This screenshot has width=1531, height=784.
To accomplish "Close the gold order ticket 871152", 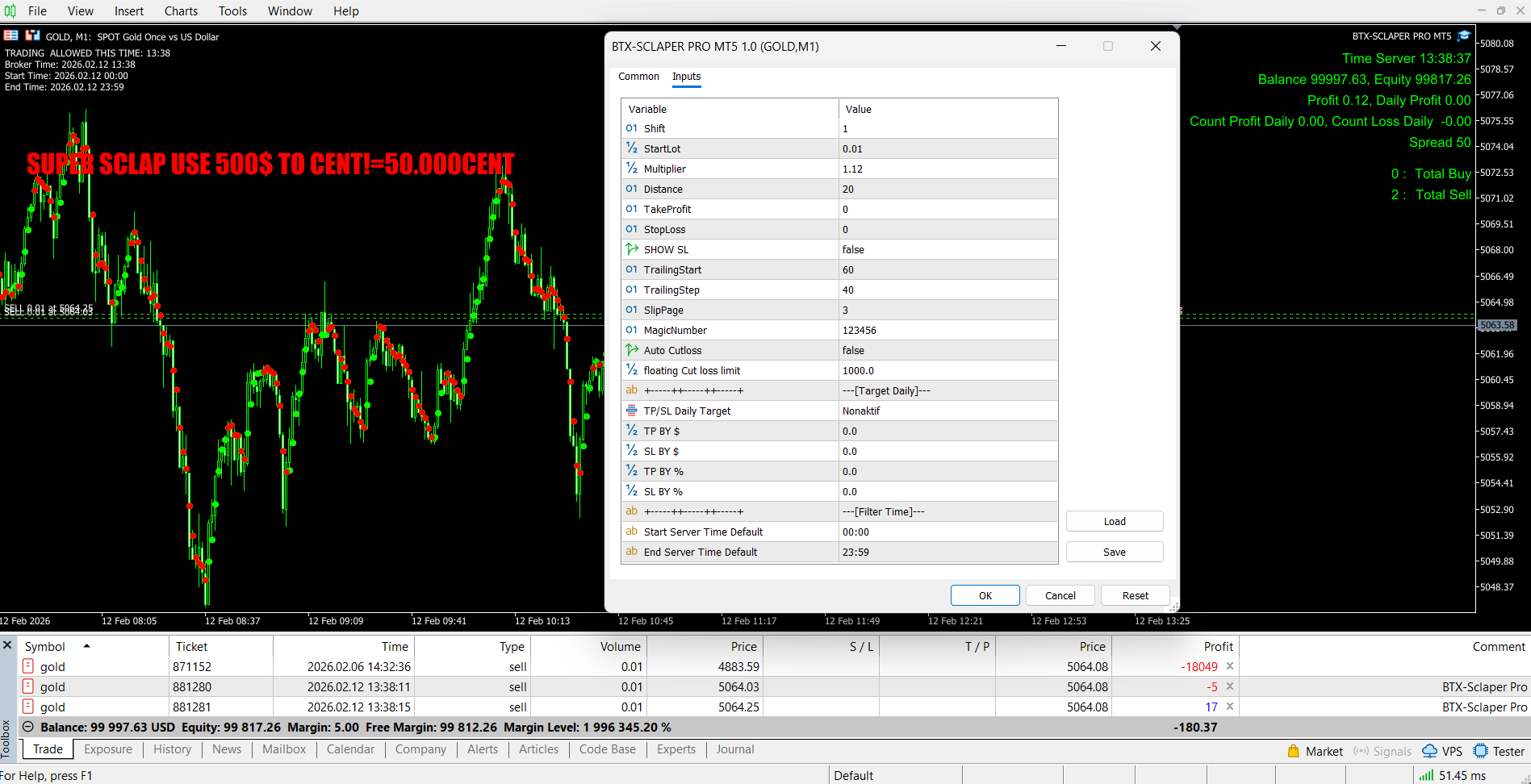I will coord(1230,666).
